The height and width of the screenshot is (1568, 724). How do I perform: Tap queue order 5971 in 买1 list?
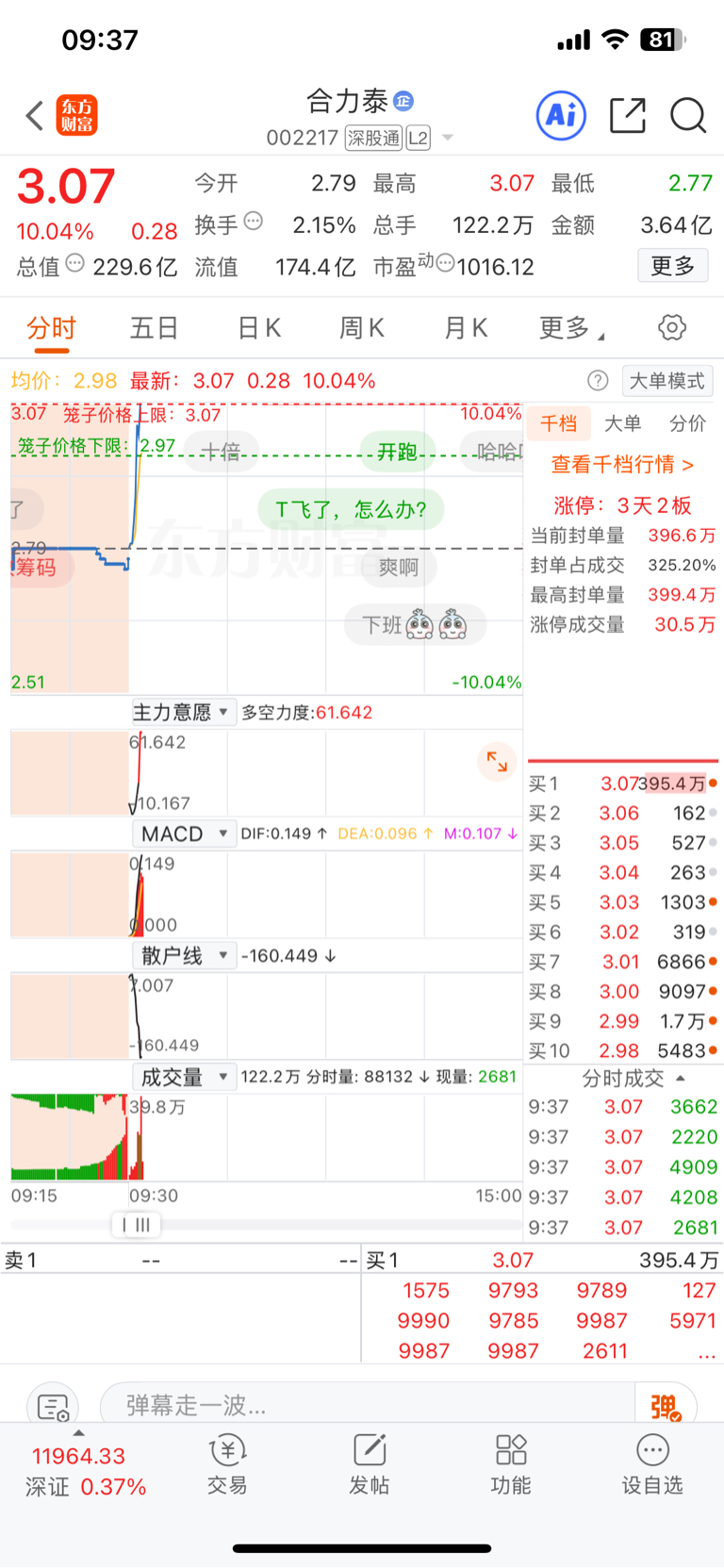tap(693, 1321)
